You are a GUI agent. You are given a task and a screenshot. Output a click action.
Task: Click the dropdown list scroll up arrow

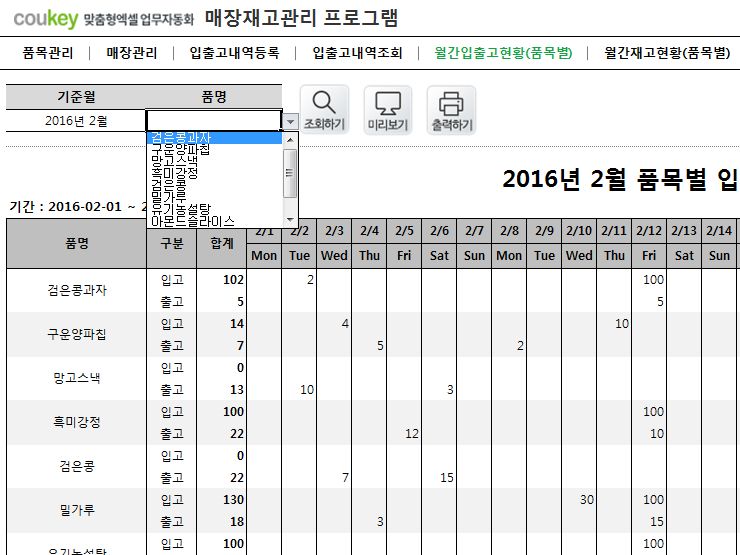(290, 140)
